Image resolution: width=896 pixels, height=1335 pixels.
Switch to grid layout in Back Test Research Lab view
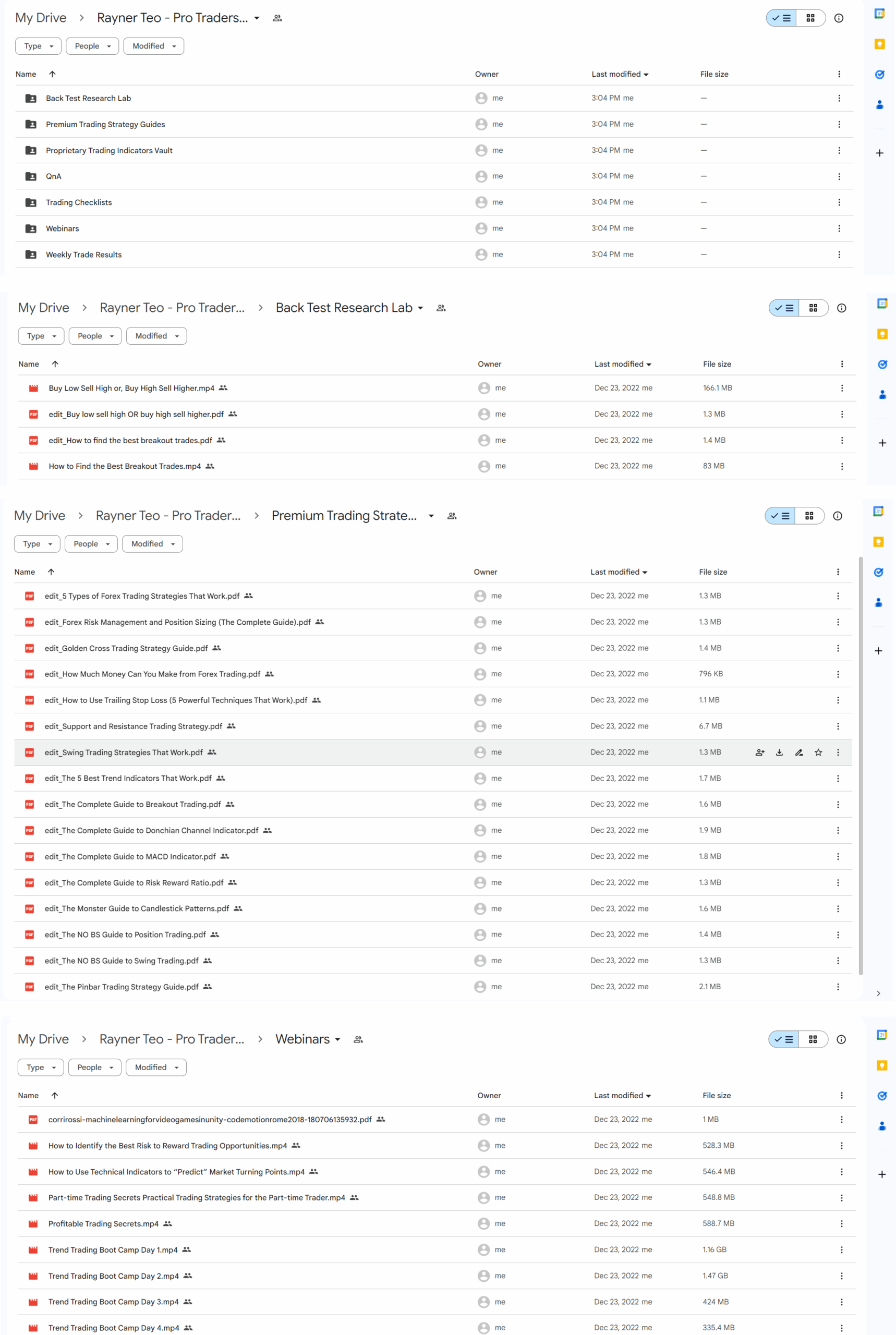(813, 308)
